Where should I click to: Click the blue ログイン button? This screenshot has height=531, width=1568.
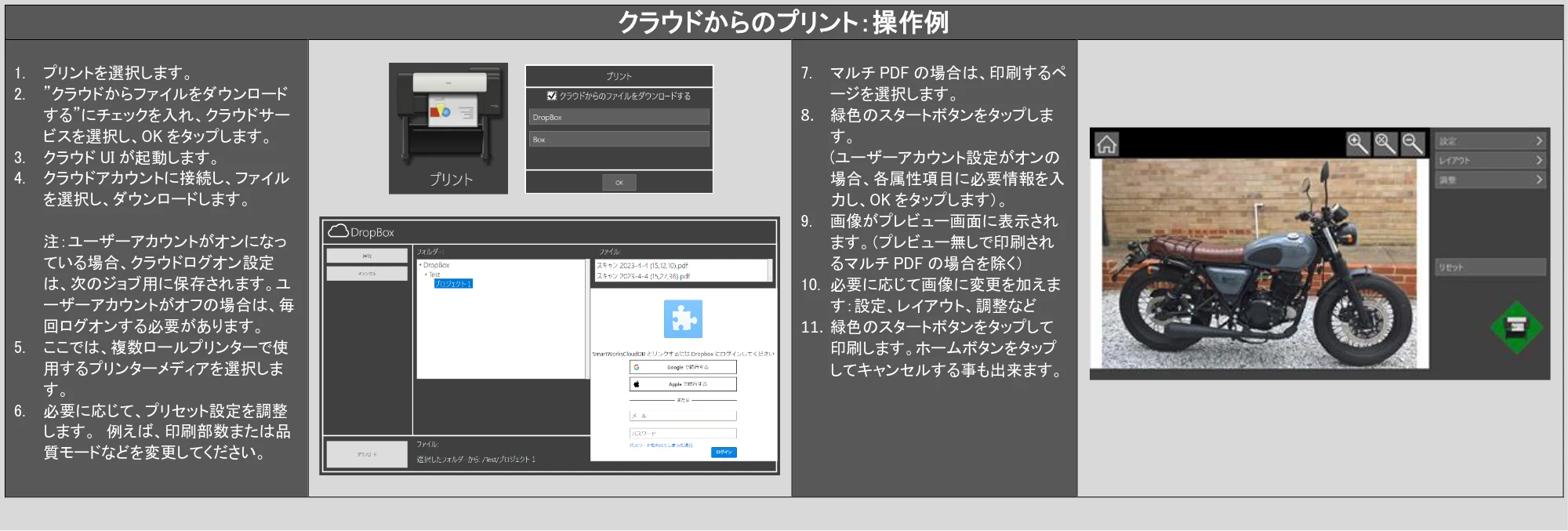724,452
